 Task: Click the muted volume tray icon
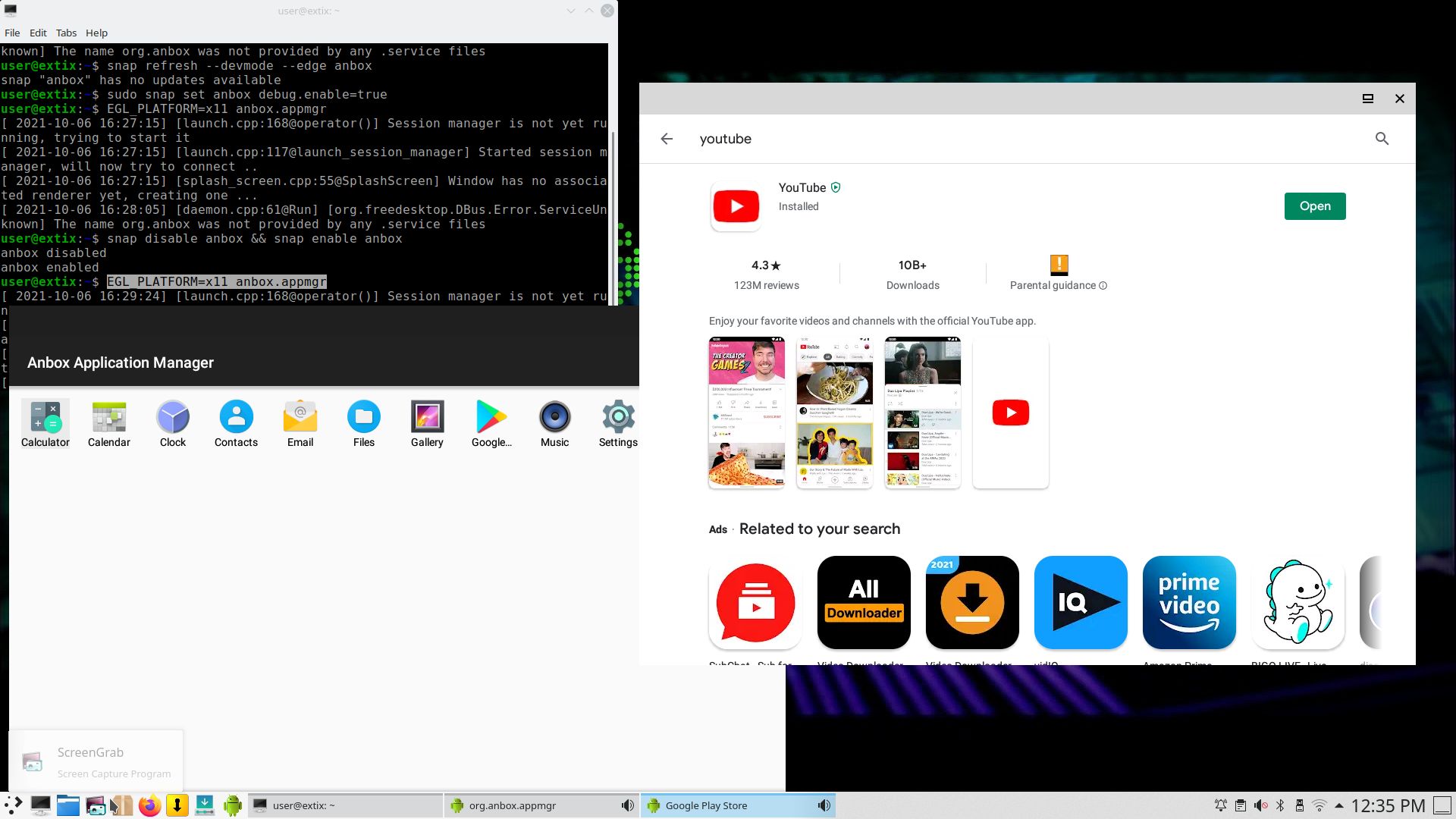[1260, 805]
